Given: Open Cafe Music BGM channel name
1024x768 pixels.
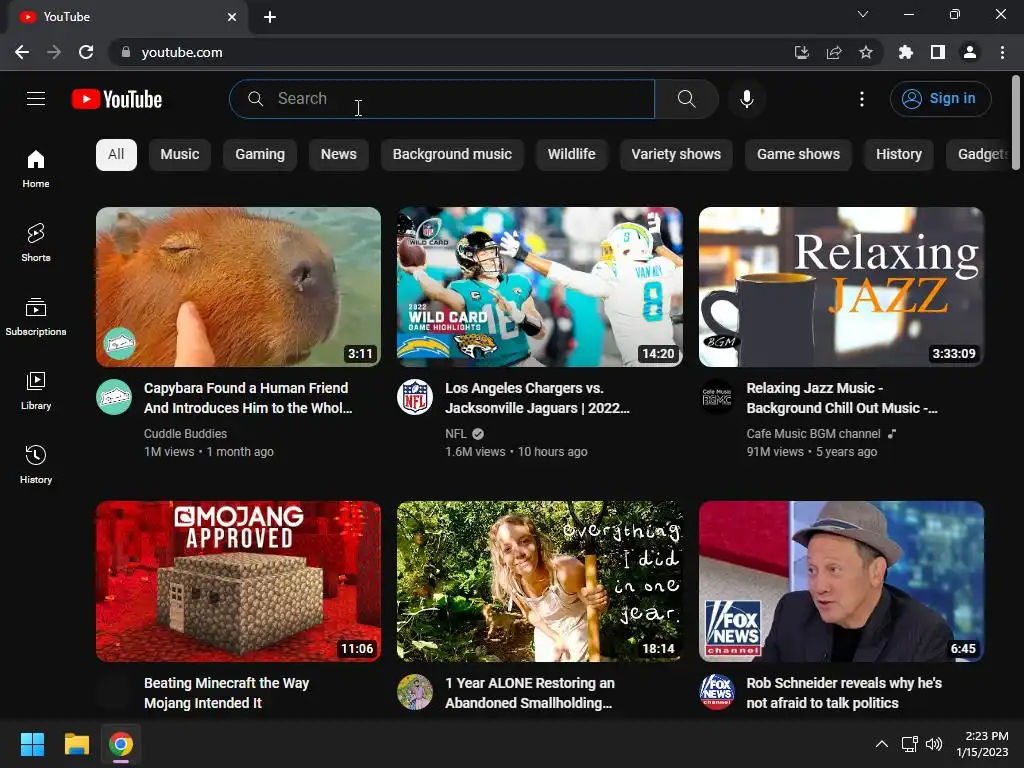Looking at the screenshot, I should 813,434.
